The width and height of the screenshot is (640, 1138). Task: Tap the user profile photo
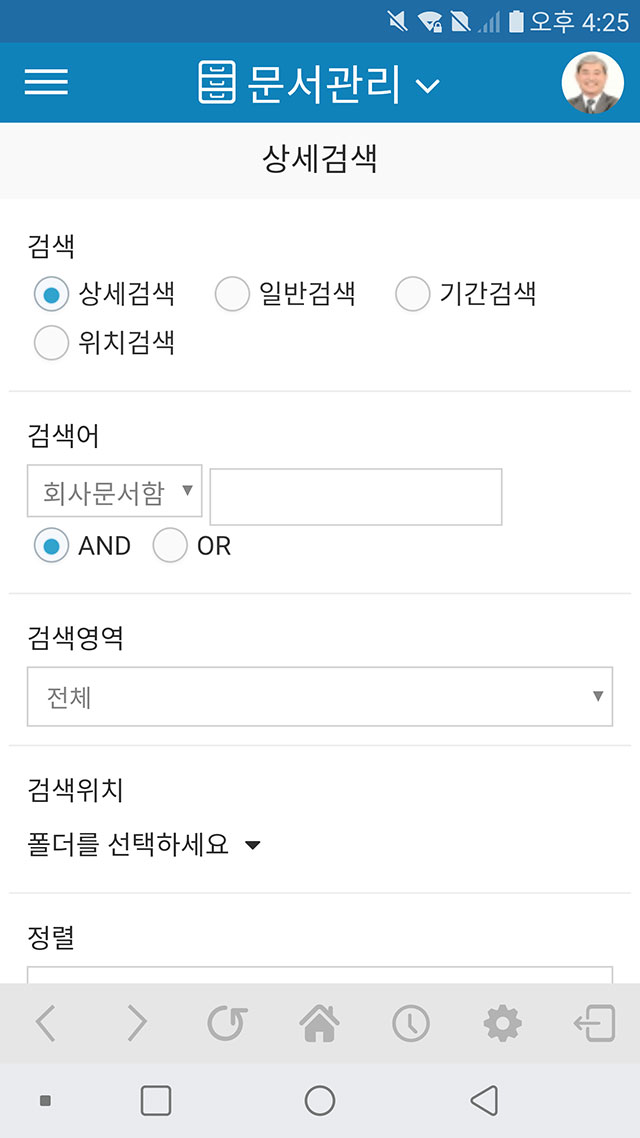tap(592, 82)
